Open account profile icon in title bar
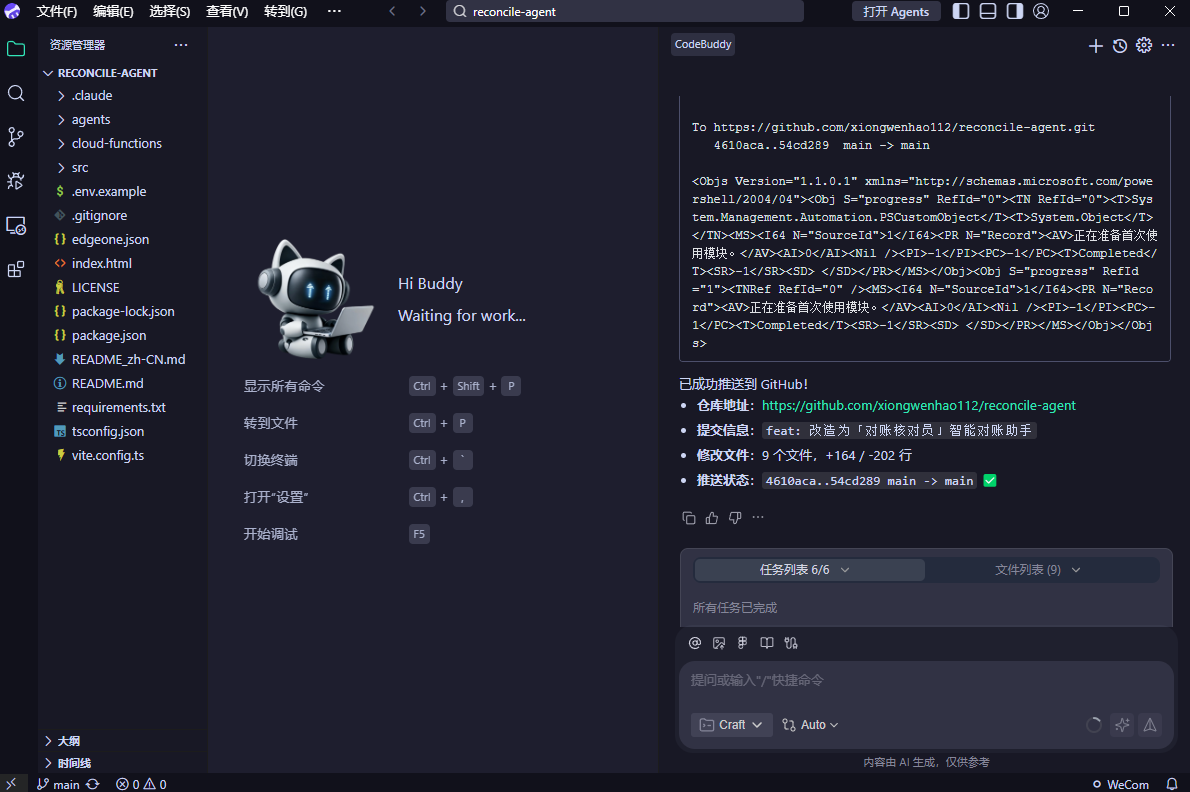The width and height of the screenshot is (1190, 792). click(1041, 11)
